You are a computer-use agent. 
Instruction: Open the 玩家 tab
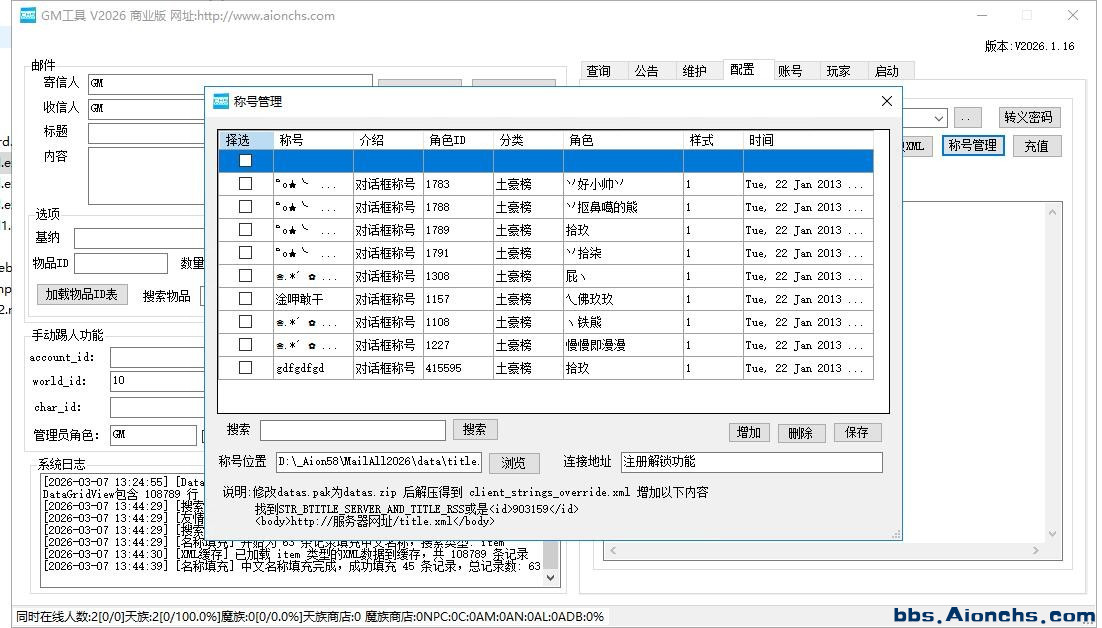[x=838, y=71]
